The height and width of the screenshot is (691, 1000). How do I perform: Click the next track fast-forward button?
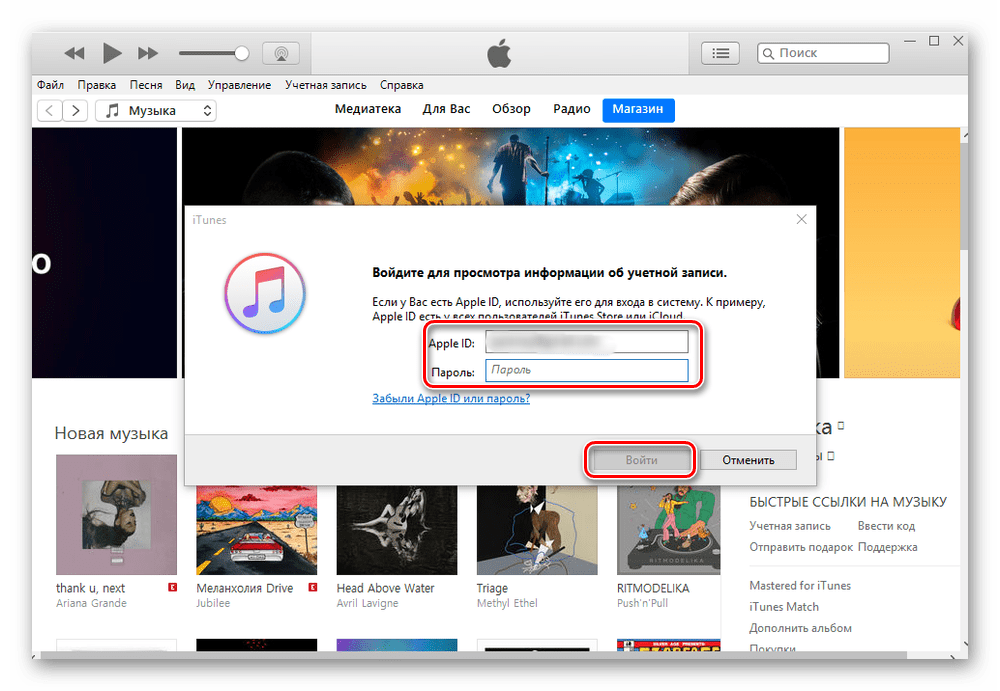(x=148, y=53)
